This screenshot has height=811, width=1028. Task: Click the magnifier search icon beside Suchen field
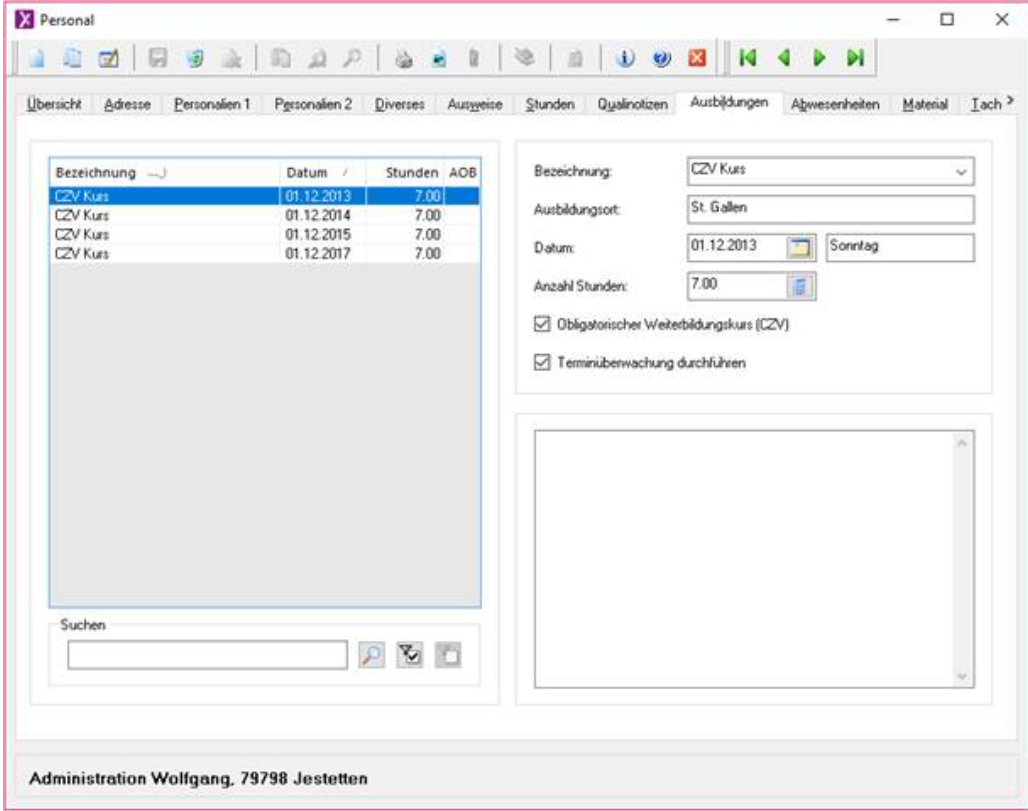371,654
